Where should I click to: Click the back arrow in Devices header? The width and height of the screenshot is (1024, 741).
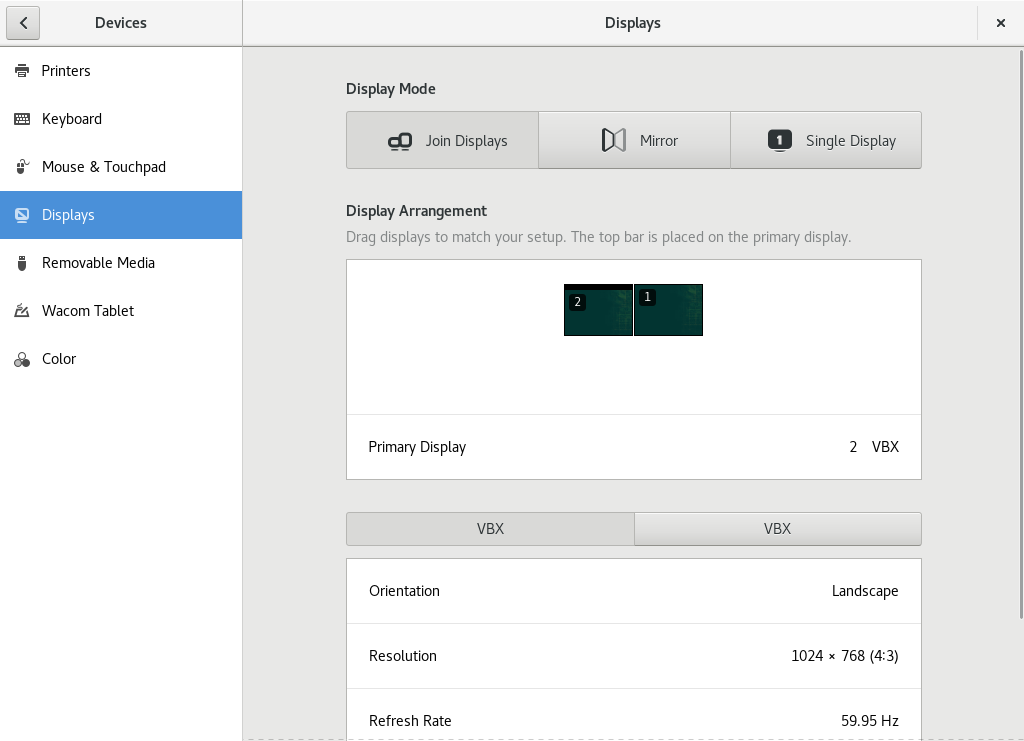(x=22, y=23)
